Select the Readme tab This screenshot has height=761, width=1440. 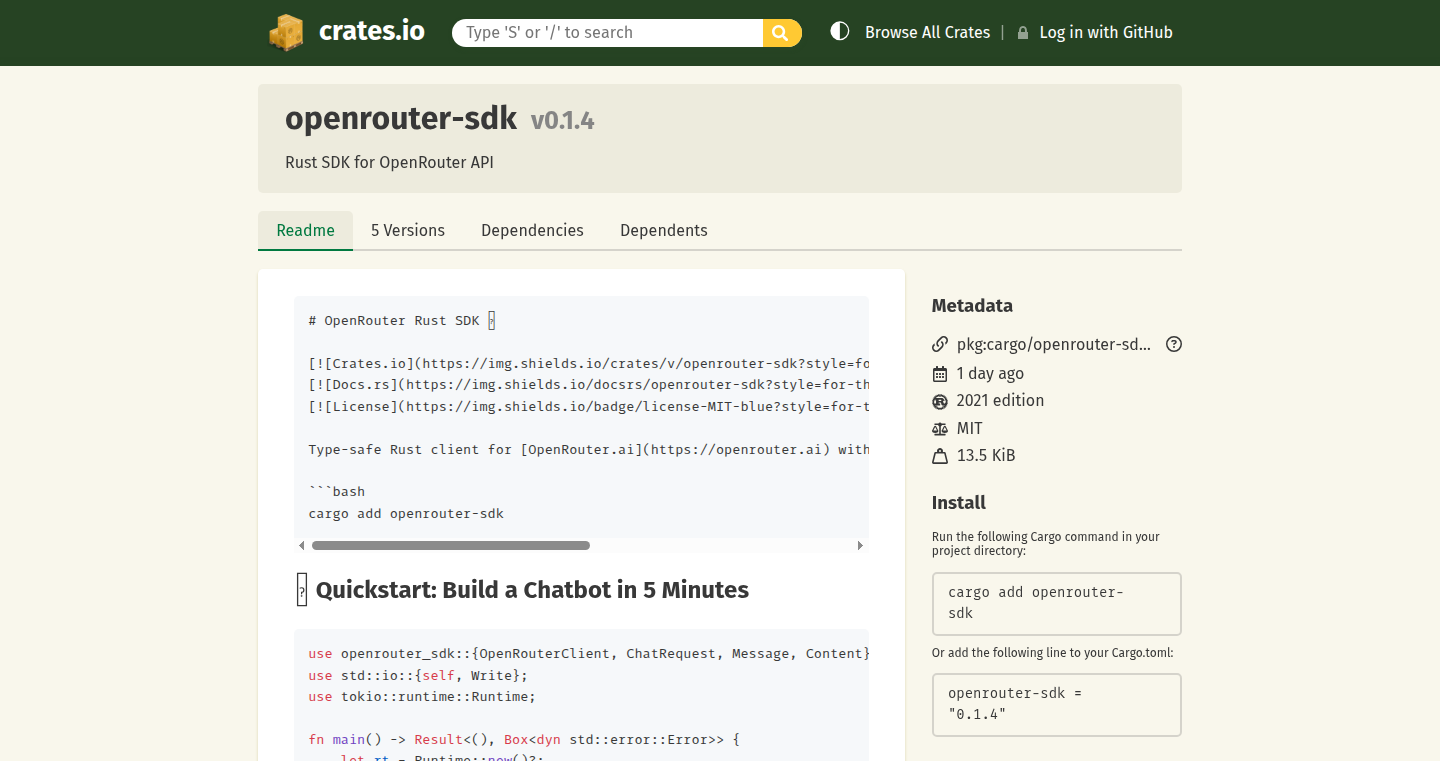(305, 230)
